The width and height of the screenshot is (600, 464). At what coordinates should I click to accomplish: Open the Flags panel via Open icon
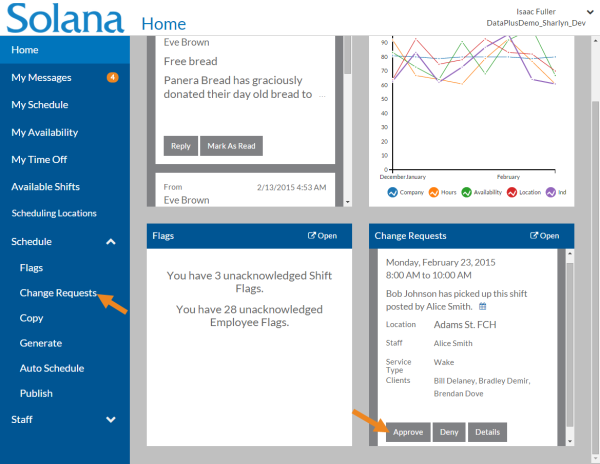pyautogui.click(x=322, y=236)
